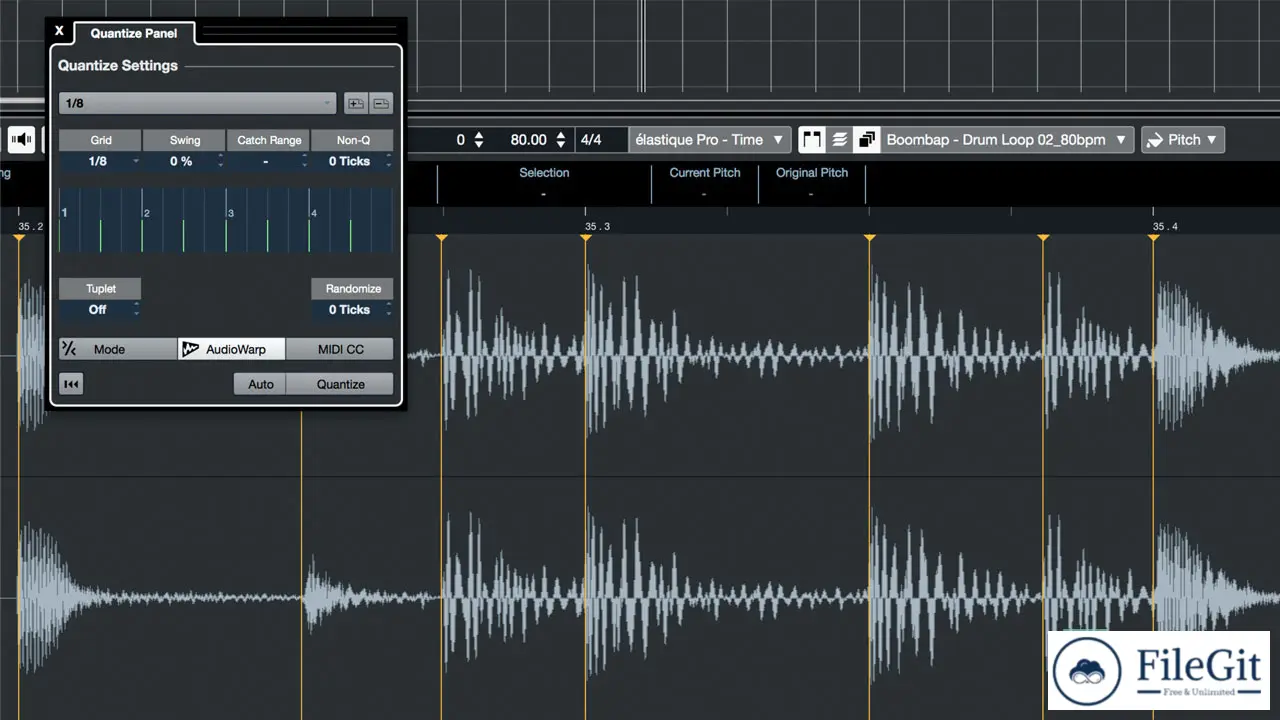Click the overlapping squares icon in toolbar
This screenshot has height=720, width=1280.
point(866,140)
